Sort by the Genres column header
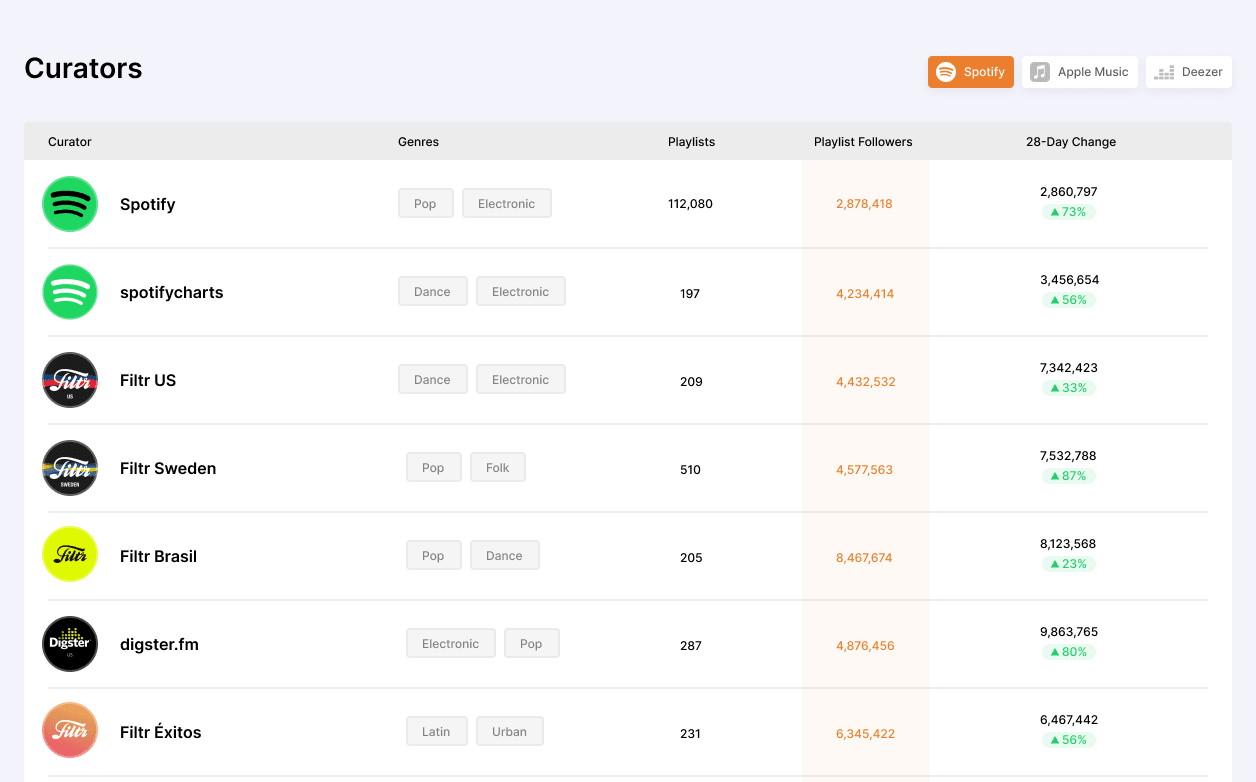Screen dimensions: 1256x782 tap(418, 142)
